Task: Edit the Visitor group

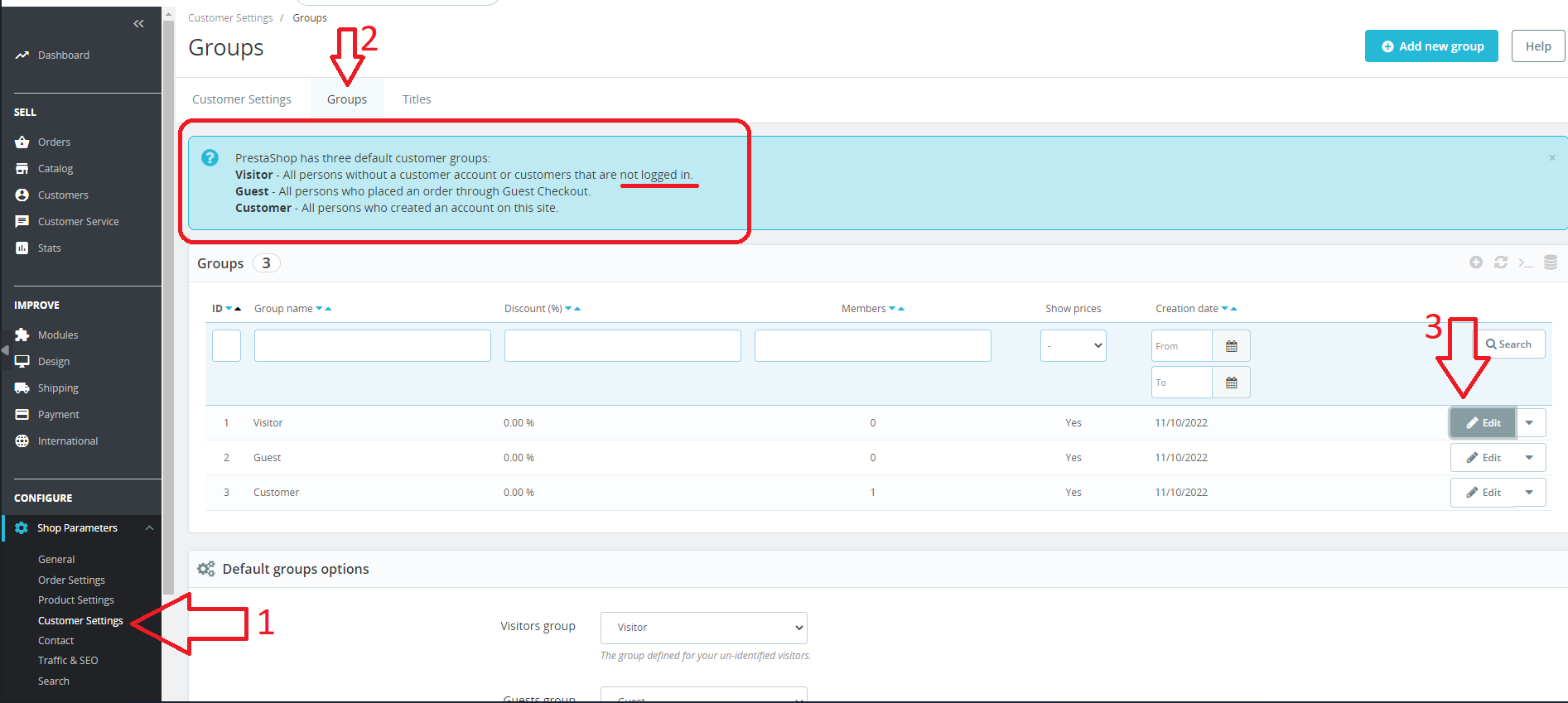Action: [x=1483, y=423]
